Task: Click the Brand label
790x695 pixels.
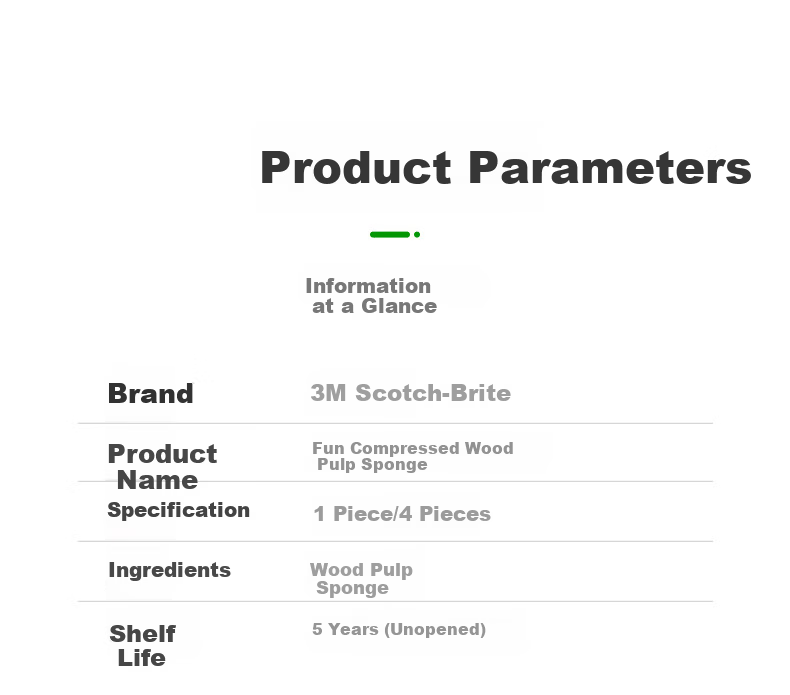Action: point(151,394)
